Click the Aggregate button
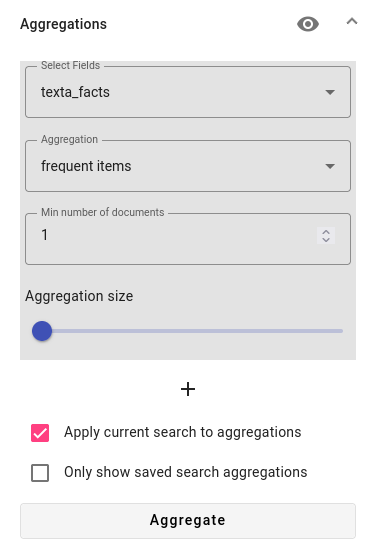This screenshot has width=366, height=542. click(x=188, y=520)
